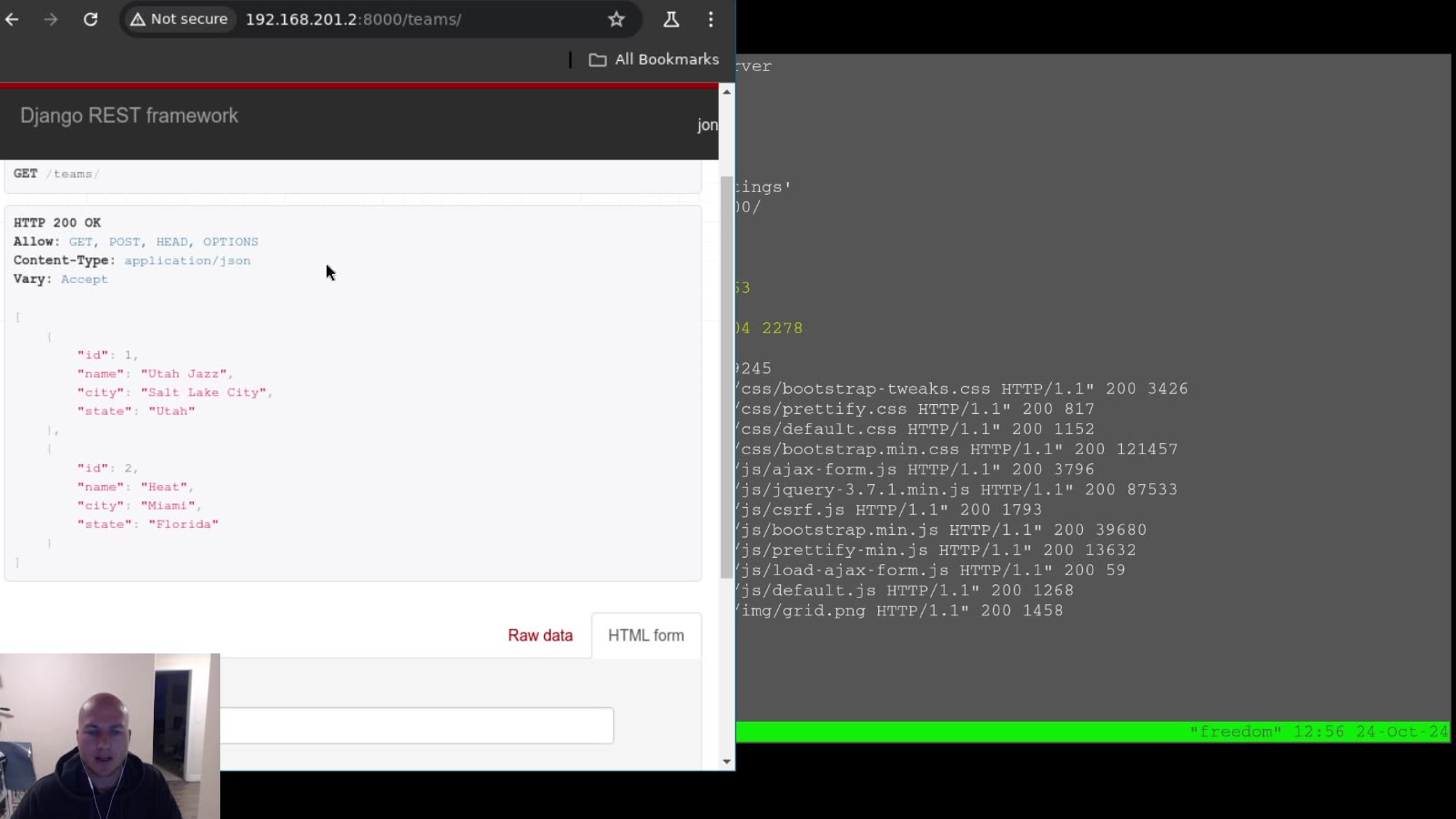Open the Not secure site info badge

[179, 19]
